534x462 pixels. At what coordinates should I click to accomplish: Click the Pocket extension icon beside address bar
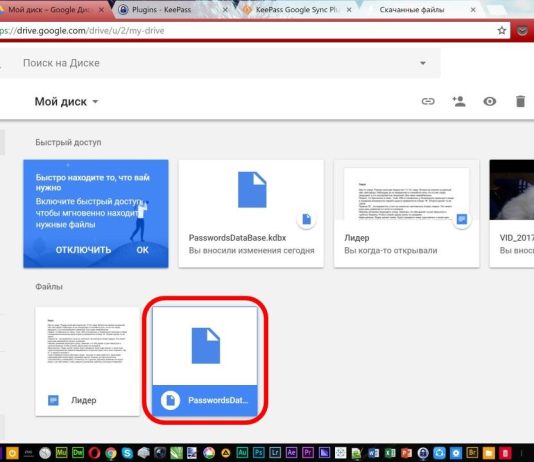click(522, 31)
